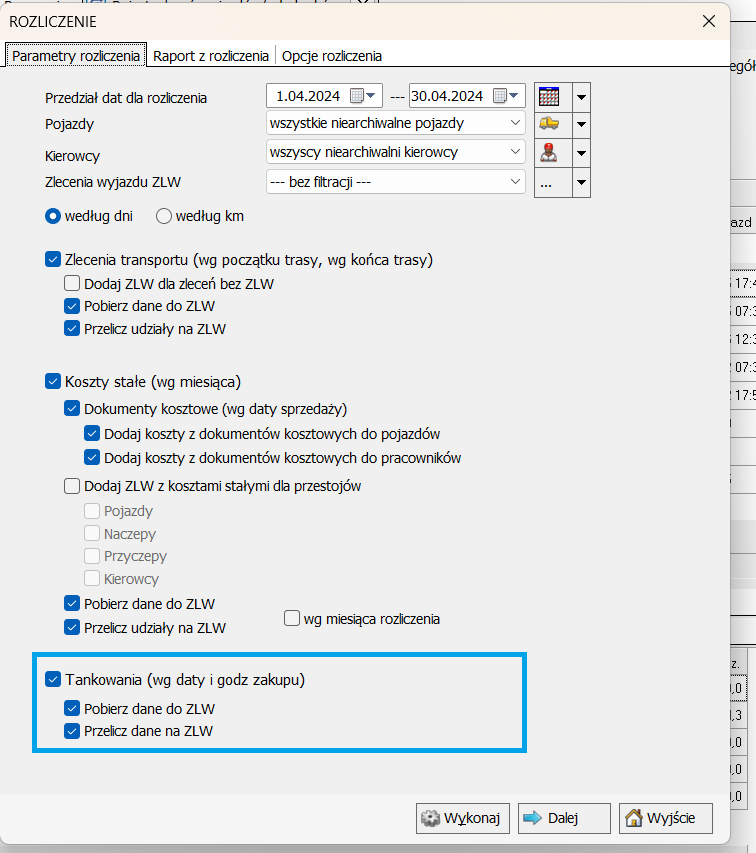Uncheck 'Zlecenia transportu' checkbox
Viewport: 756px width, 853px height.
pos(53,260)
